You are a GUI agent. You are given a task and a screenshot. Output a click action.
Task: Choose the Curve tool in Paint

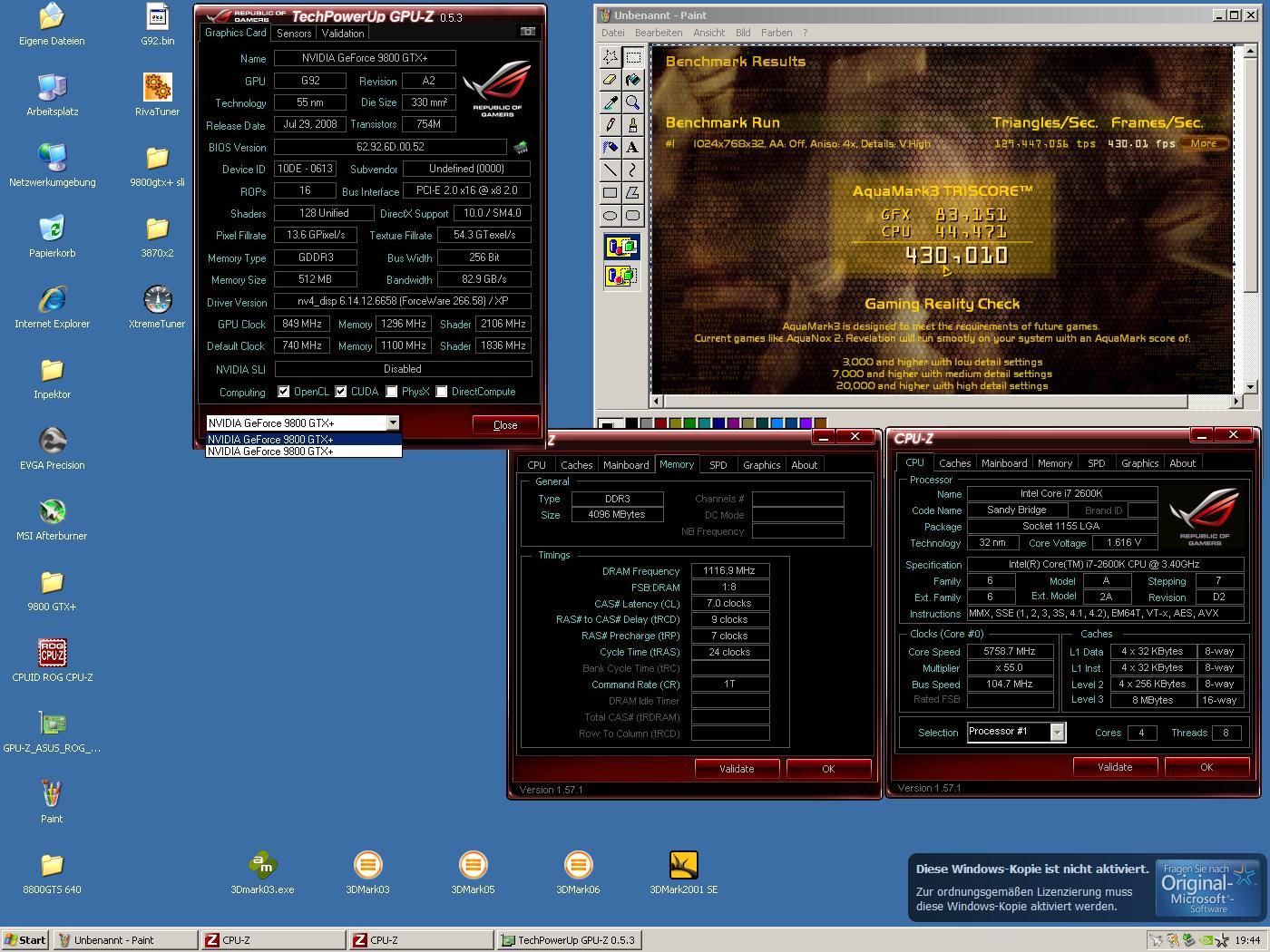pos(632,170)
